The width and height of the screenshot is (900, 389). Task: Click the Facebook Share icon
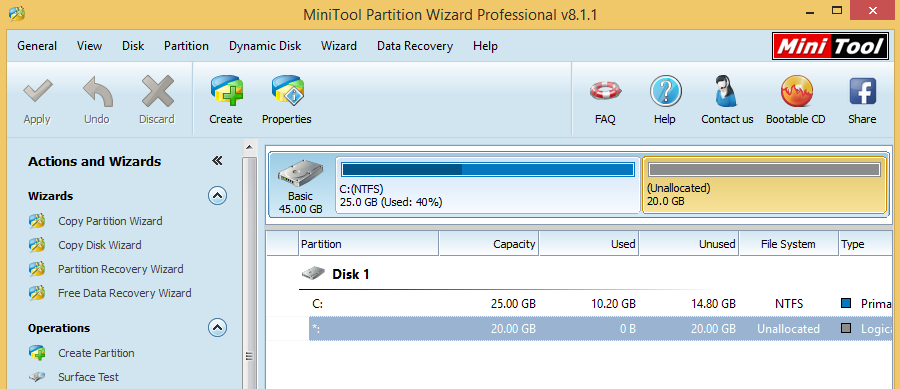pyautogui.click(x=862, y=91)
